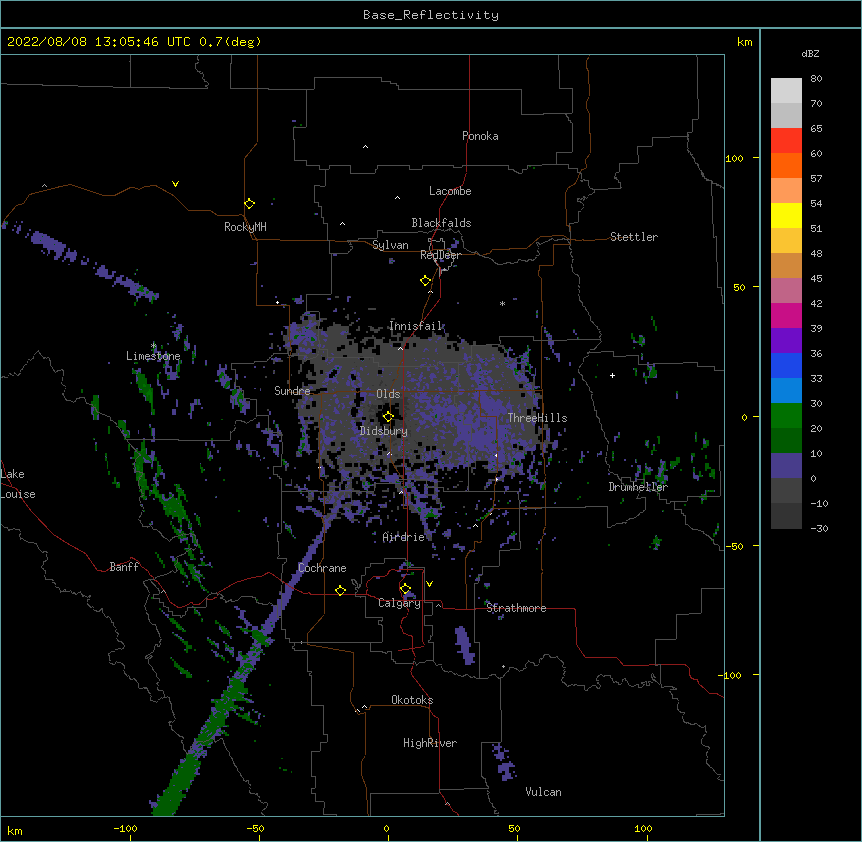The width and height of the screenshot is (862, 842).
Task: Select the sky blue legend swatch
Action: 786,391
